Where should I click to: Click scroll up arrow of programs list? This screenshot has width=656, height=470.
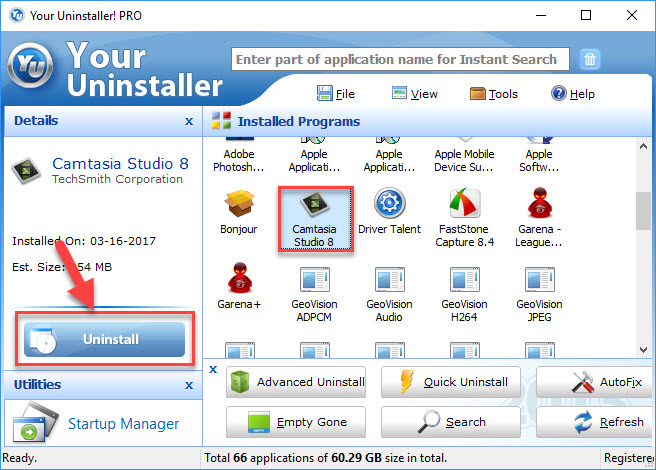643,146
